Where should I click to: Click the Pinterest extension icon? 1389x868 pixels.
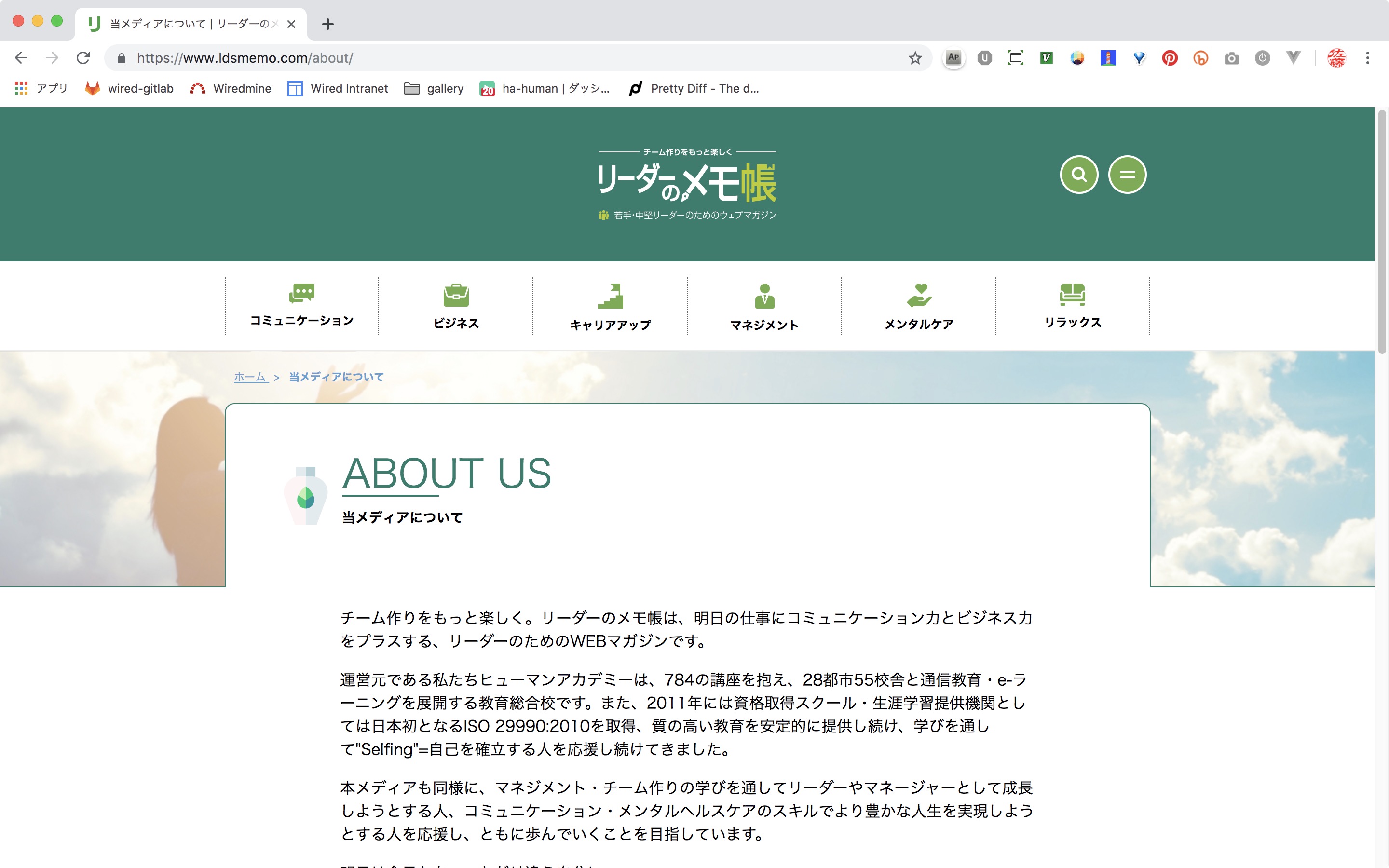tap(1170, 58)
